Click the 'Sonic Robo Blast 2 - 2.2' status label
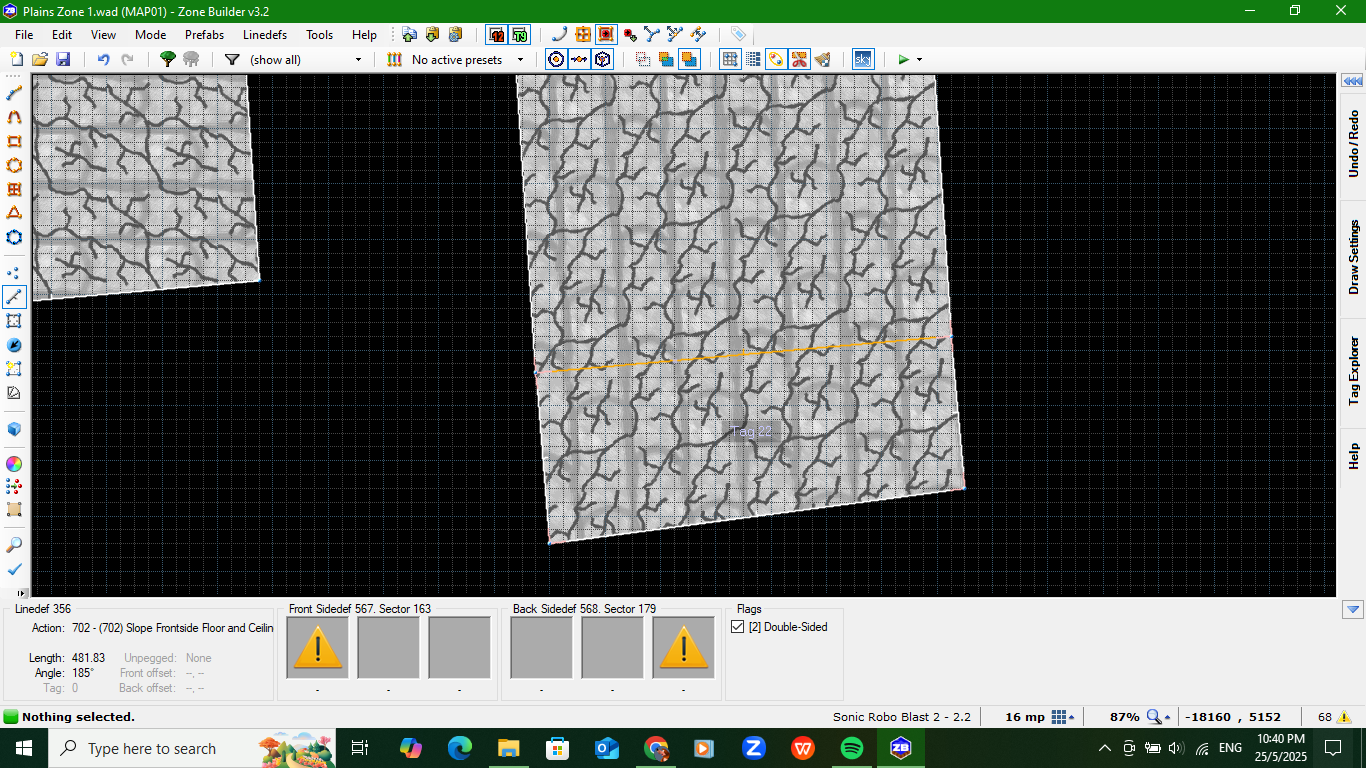Image resolution: width=1366 pixels, height=768 pixels. pos(901,717)
